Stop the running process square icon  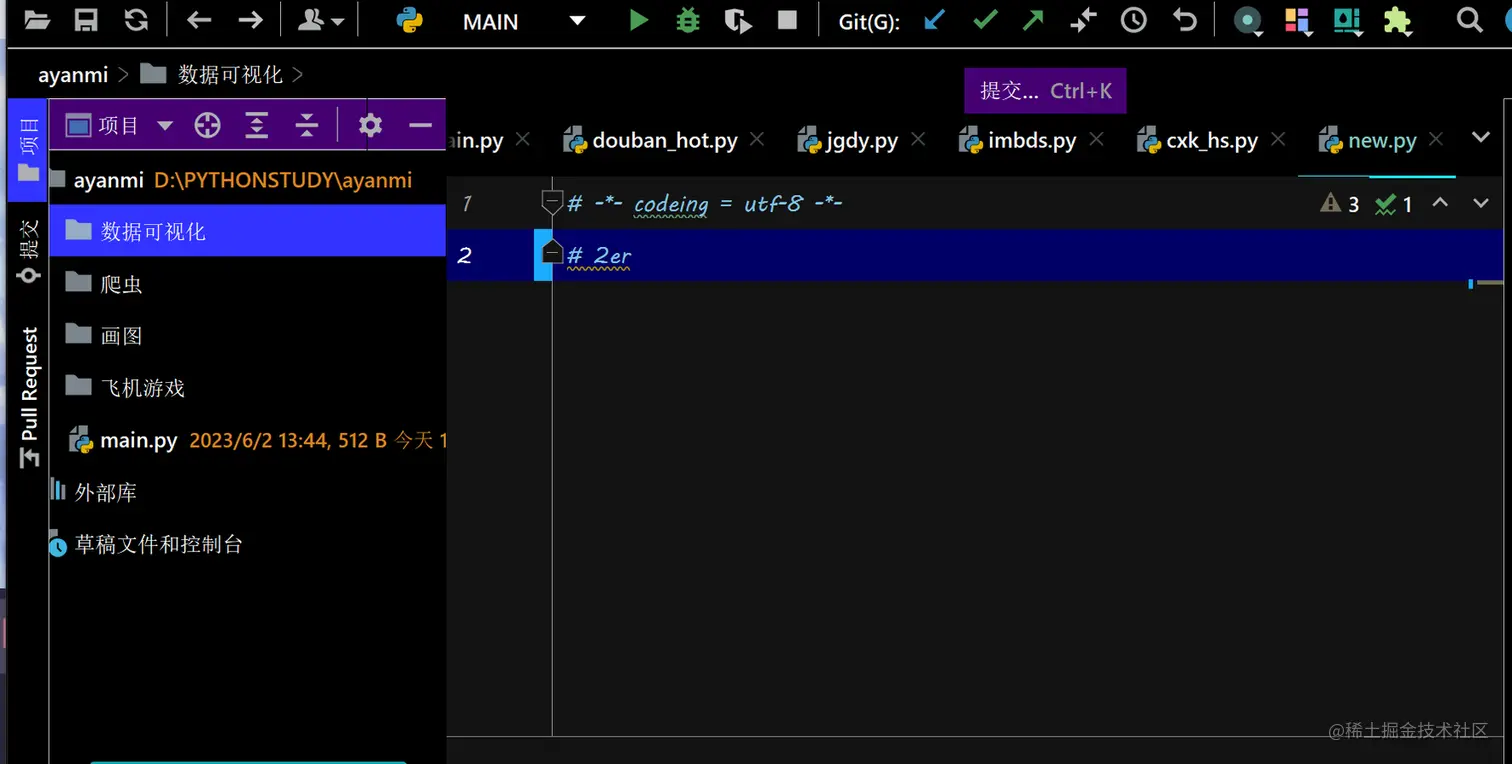(x=788, y=20)
